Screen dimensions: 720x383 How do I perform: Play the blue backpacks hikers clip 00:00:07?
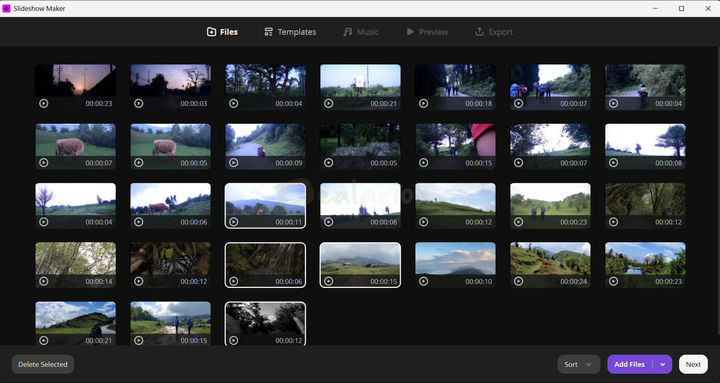pyautogui.click(x=518, y=103)
